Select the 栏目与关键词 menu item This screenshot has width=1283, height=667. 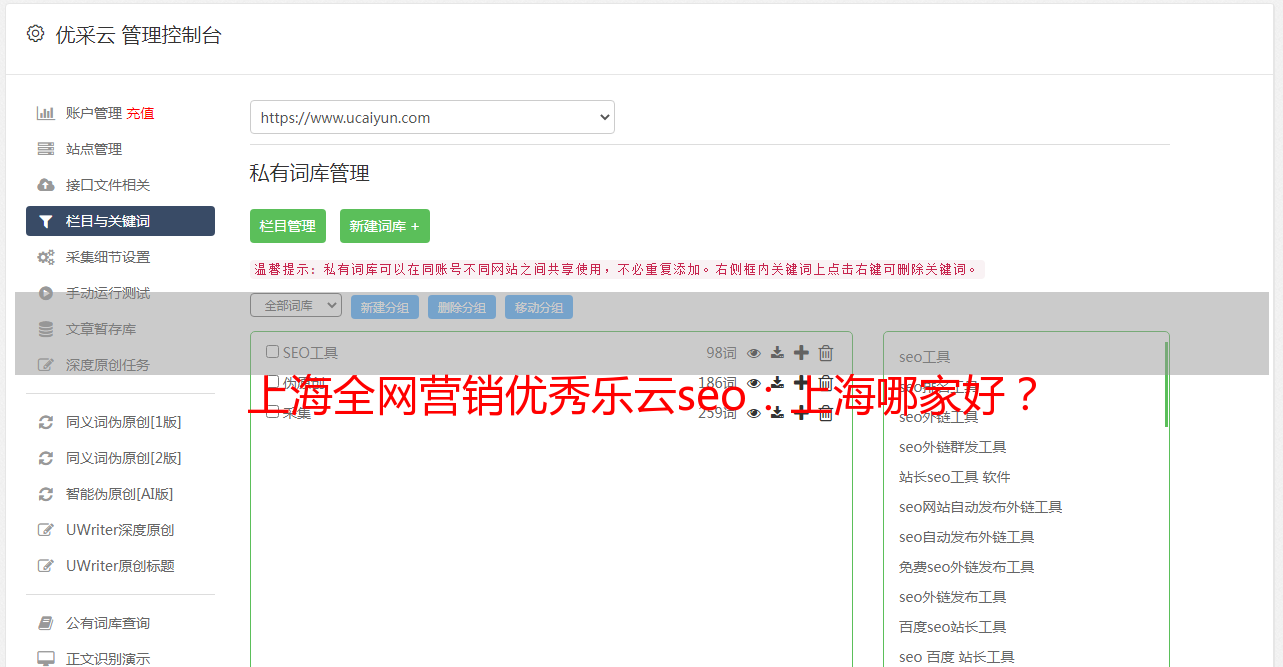point(120,221)
